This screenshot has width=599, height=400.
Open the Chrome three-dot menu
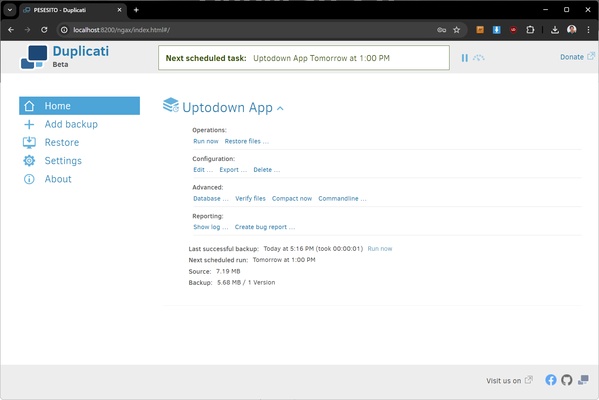(588, 30)
